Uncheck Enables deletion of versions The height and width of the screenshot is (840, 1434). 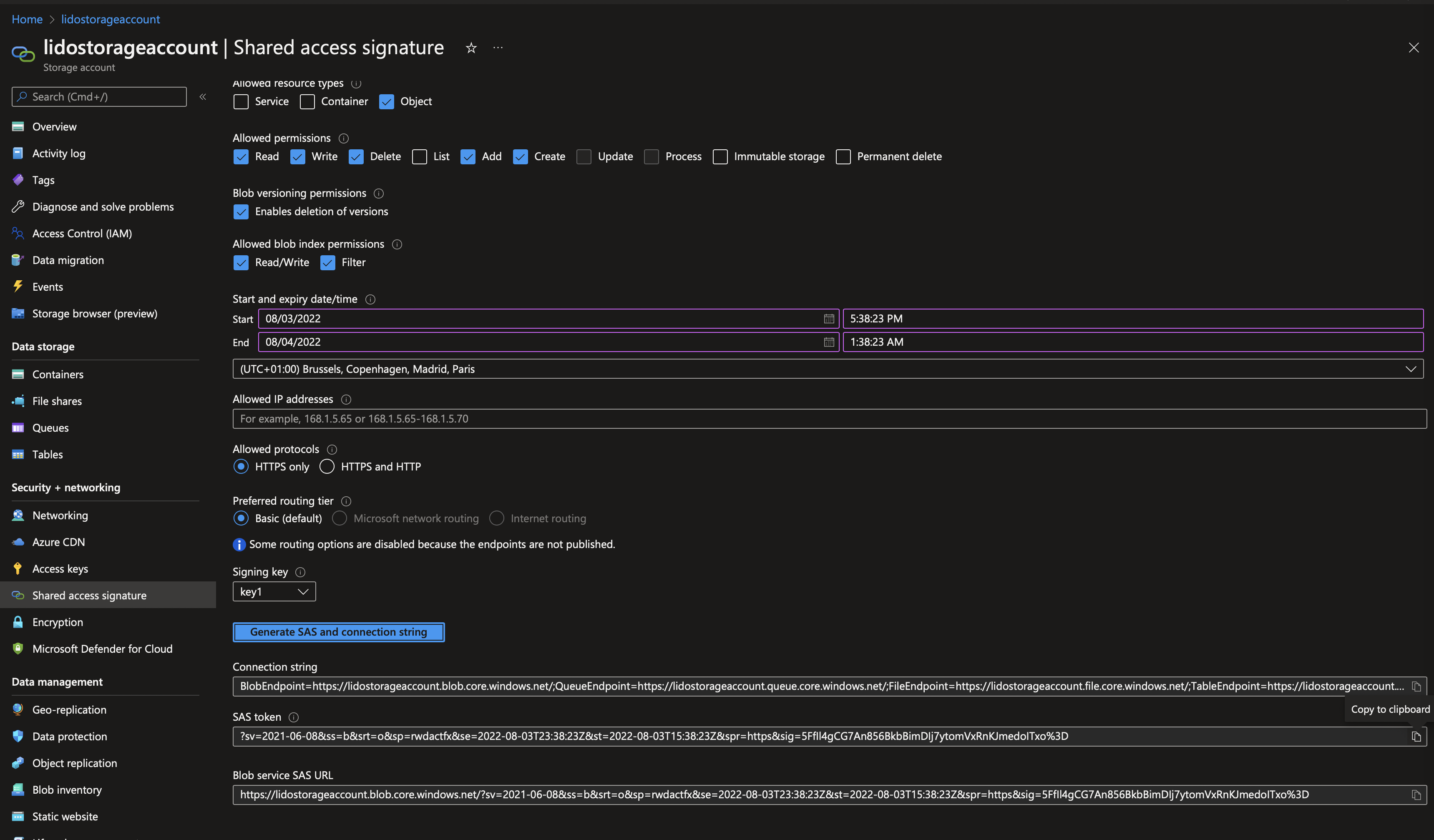(x=241, y=212)
